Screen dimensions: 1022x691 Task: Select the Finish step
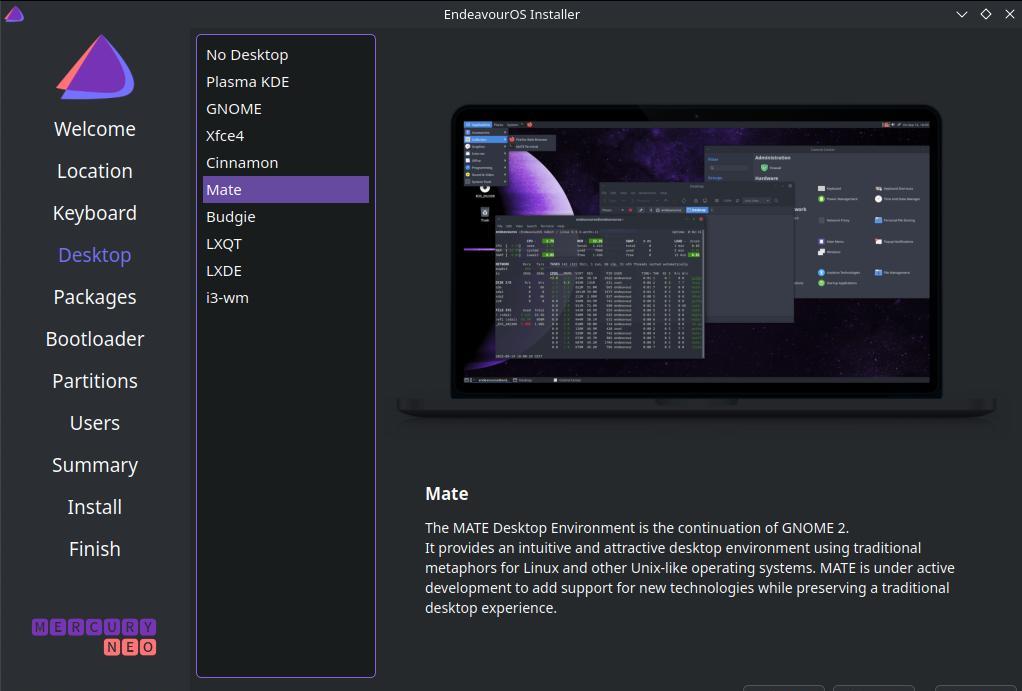click(x=95, y=549)
